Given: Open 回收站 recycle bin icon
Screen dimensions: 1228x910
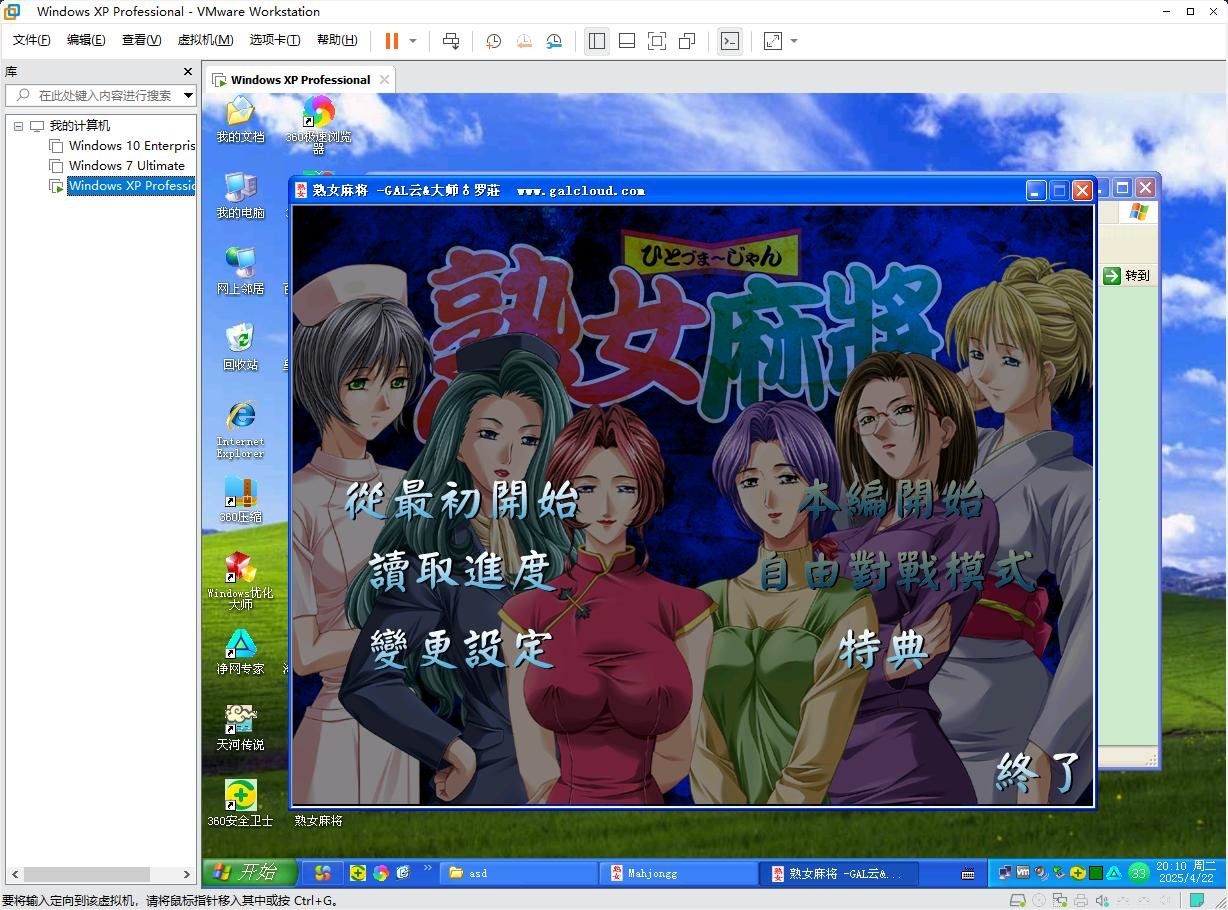Looking at the screenshot, I should [x=240, y=347].
